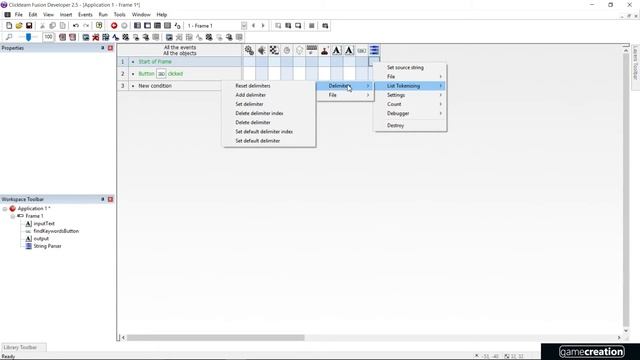Click the Redo arrow icon

coord(86,25)
